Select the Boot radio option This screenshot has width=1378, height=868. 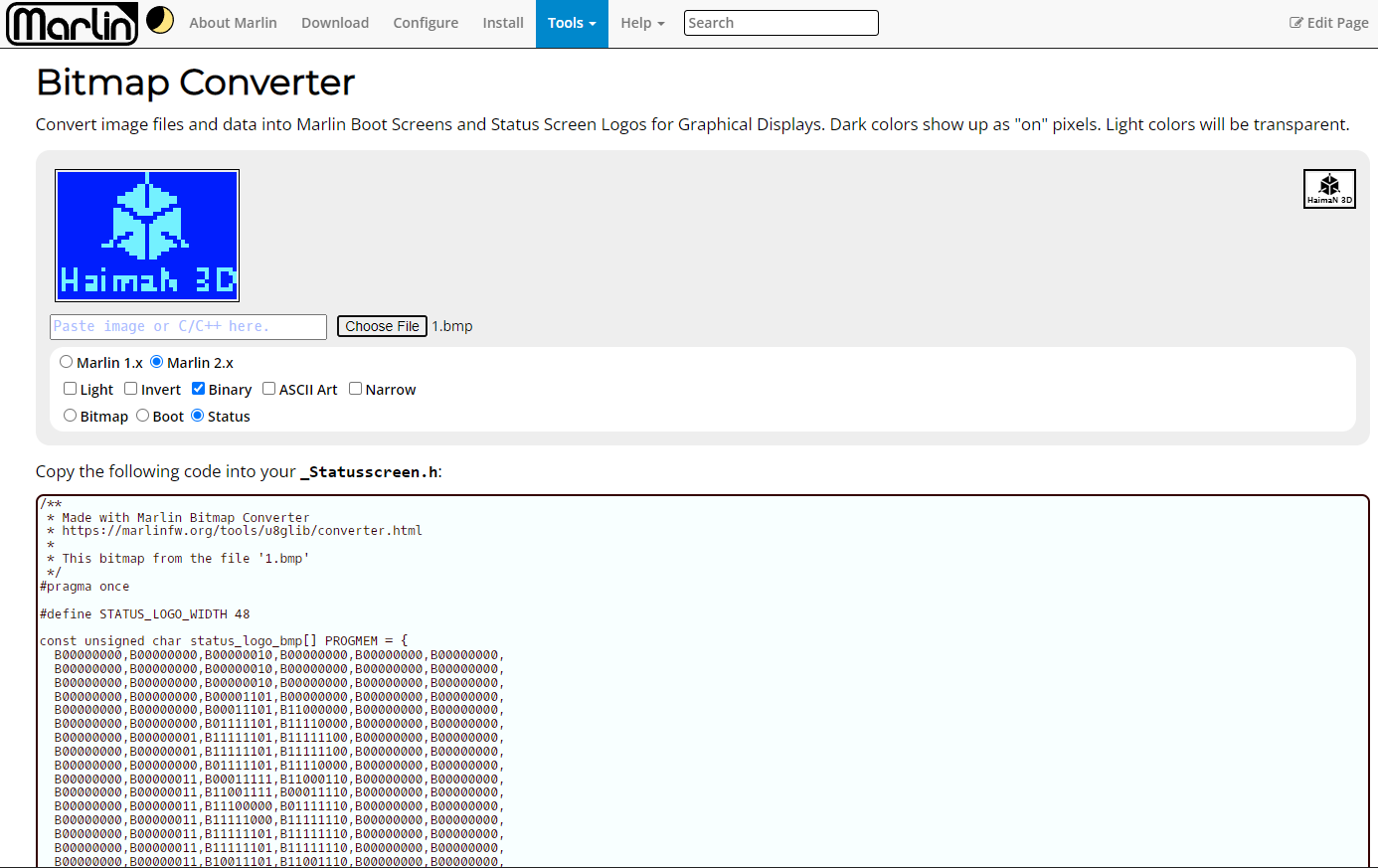(x=142, y=416)
